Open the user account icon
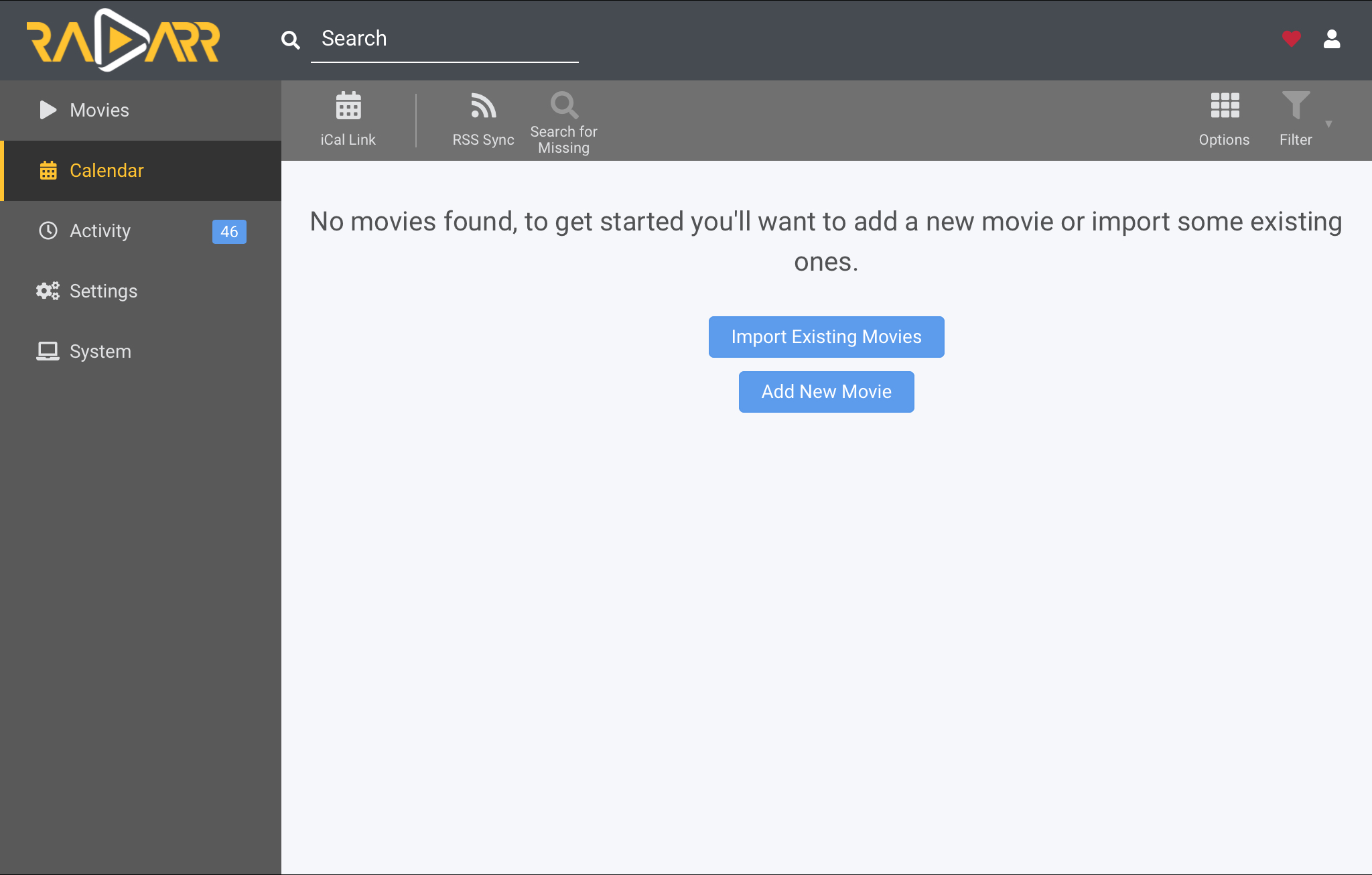 (1332, 39)
